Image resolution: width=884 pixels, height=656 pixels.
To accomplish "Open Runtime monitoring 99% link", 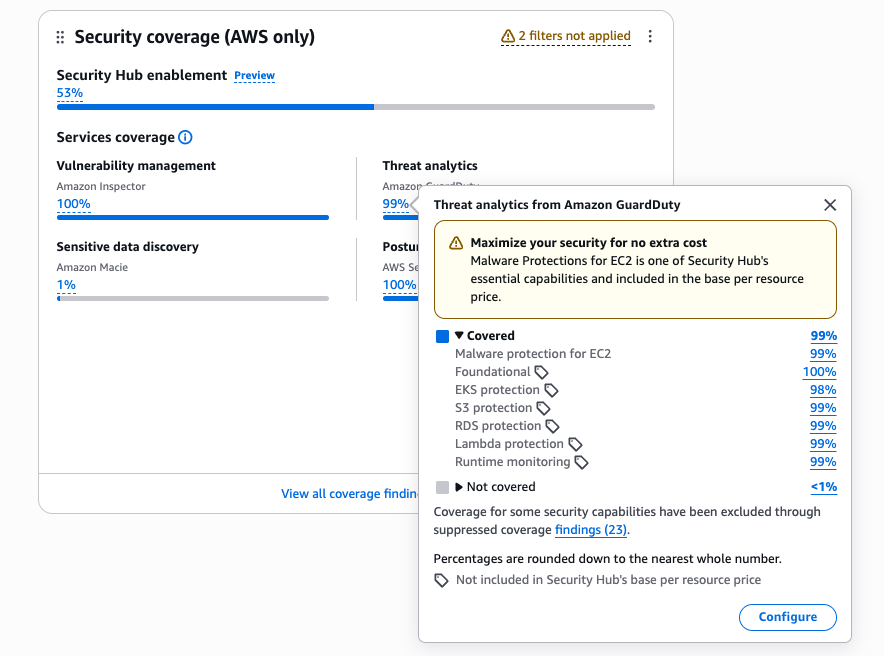I will tap(823, 462).
